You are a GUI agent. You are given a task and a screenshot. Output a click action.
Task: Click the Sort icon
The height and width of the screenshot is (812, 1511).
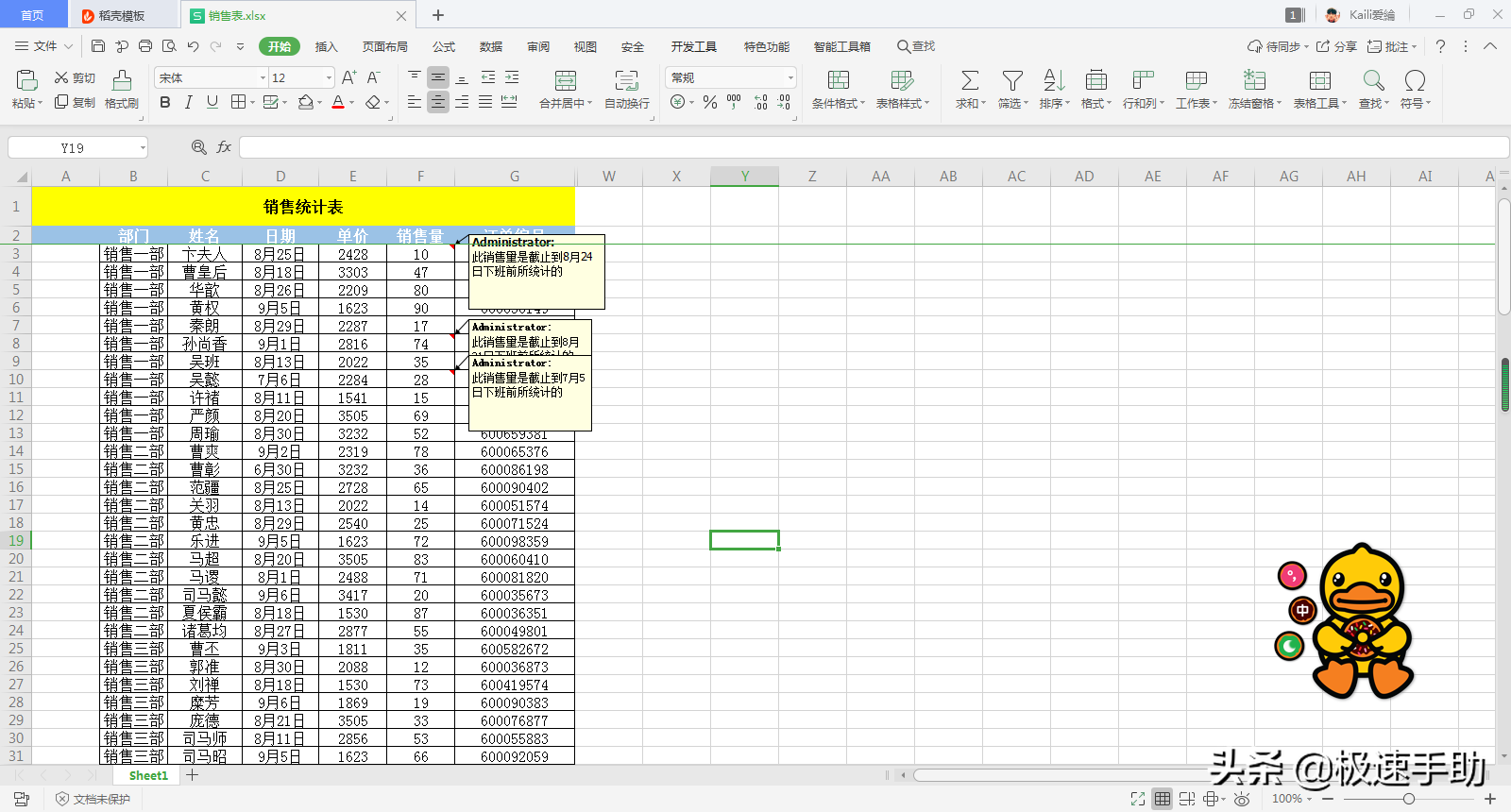[x=1054, y=80]
